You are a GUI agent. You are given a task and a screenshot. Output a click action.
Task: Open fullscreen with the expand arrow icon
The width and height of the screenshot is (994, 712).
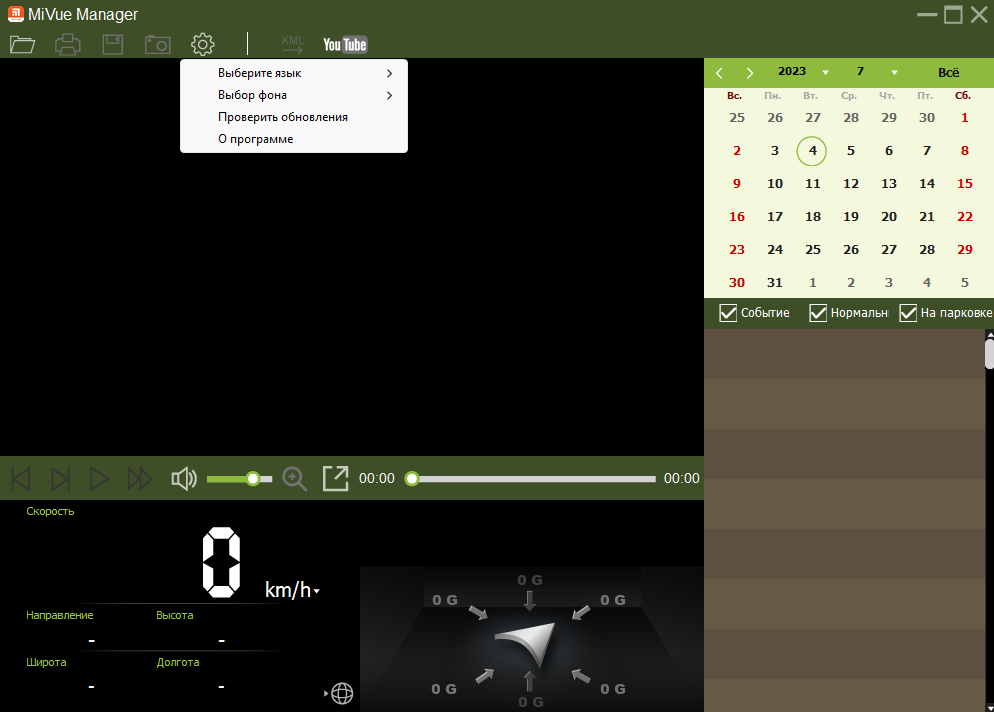coord(335,479)
